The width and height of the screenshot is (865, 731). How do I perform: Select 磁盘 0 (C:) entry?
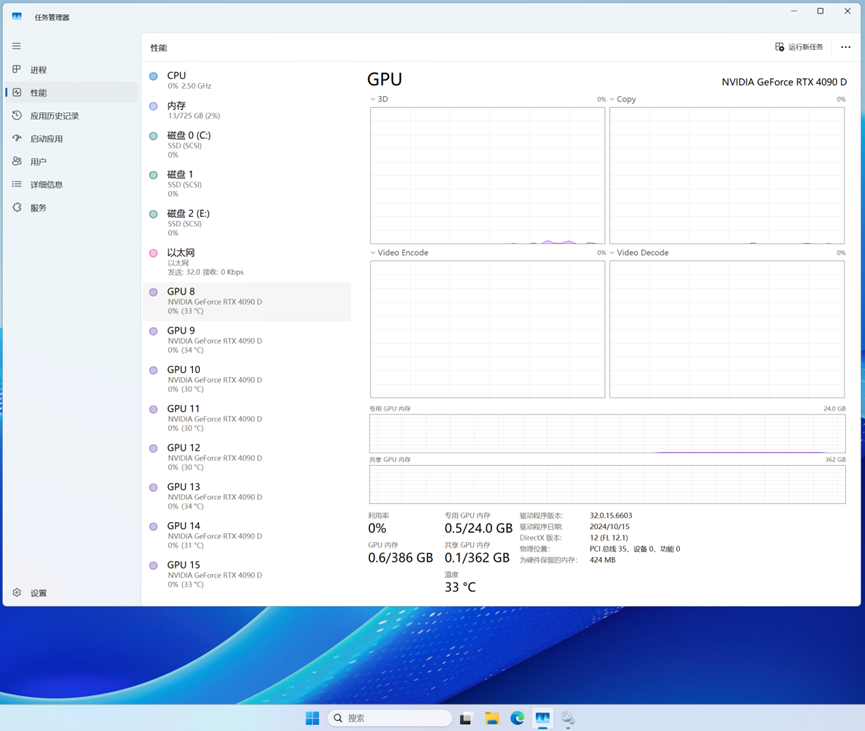[247, 145]
